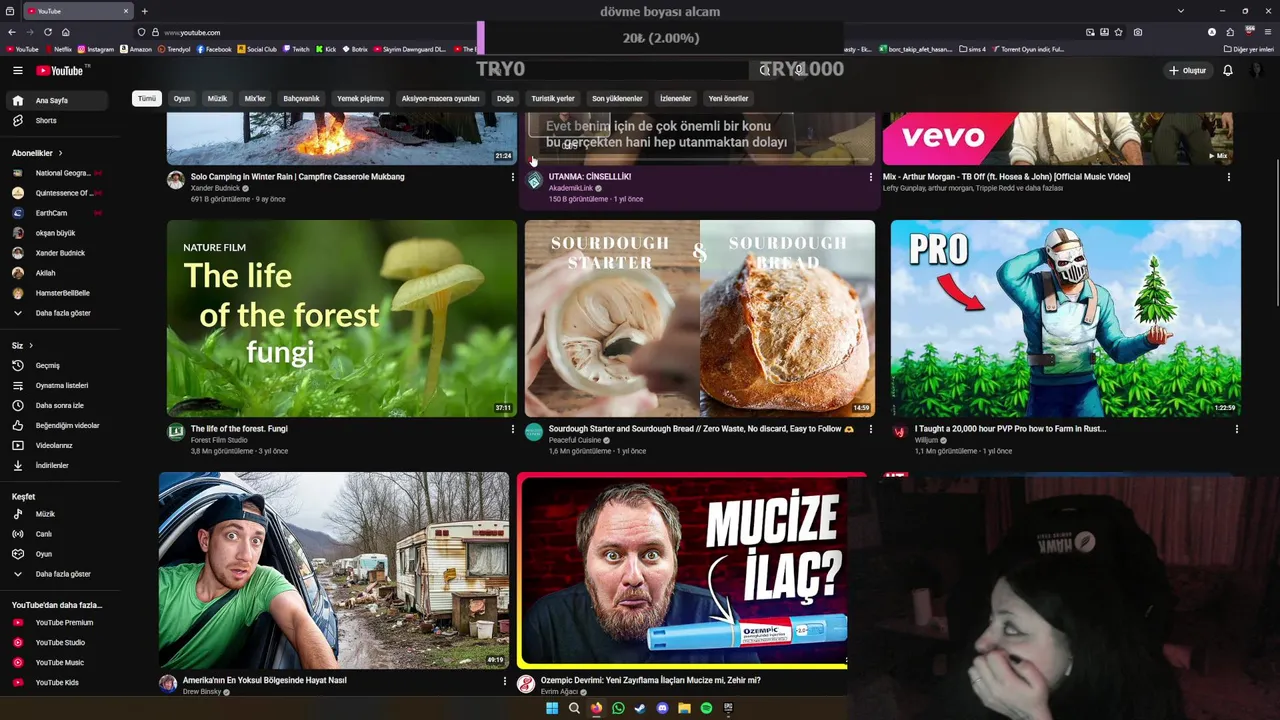Select Aksiyon-macera oyunları filter chip
Screen dimensions: 1280x720
pos(440,98)
